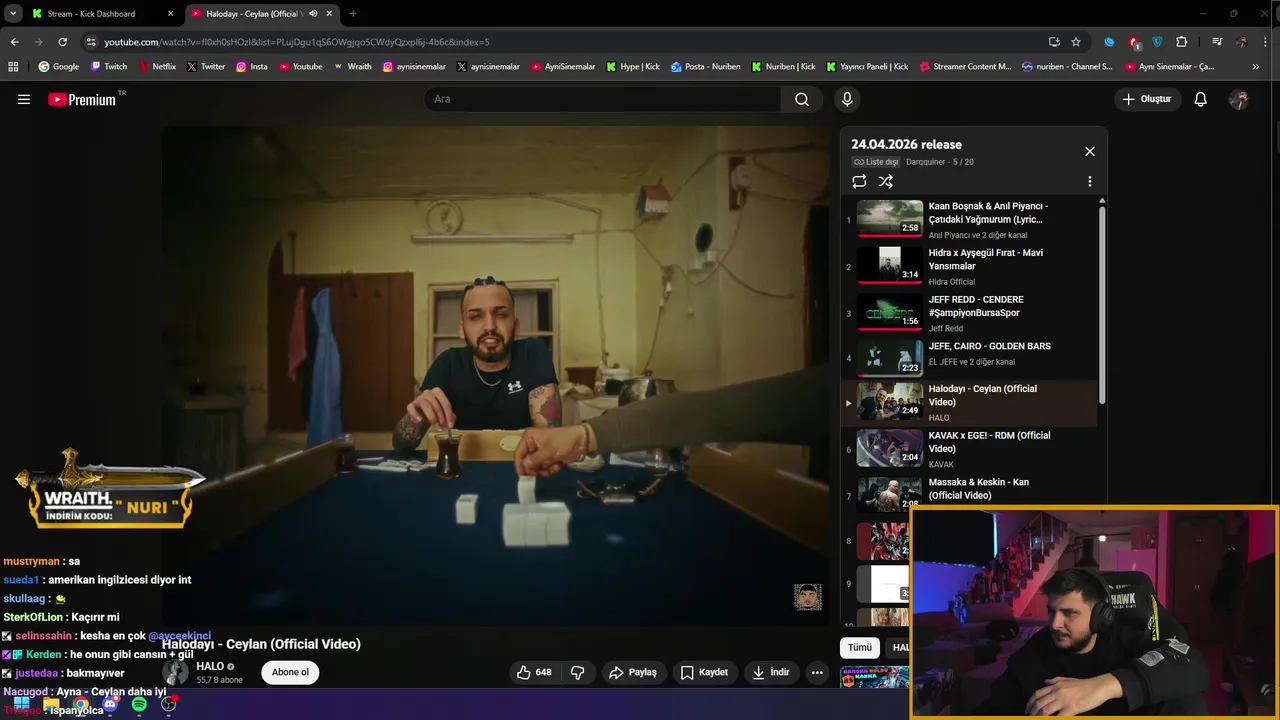Play KAVAK x EGE! - RDM video
The width and height of the screenshot is (1280, 720).
click(x=970, y=449)
